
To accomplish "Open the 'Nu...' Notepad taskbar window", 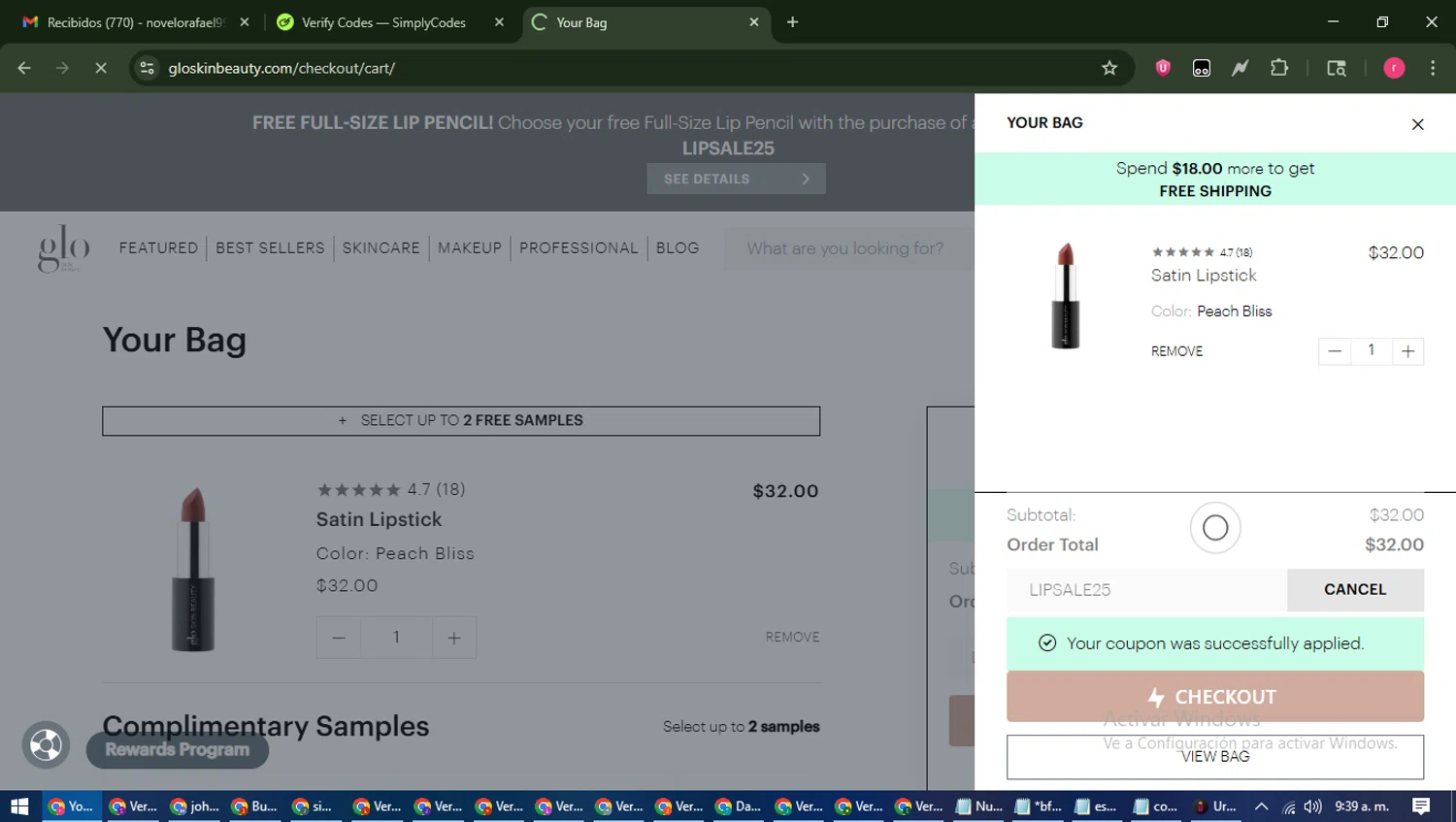I will point(978,806).
